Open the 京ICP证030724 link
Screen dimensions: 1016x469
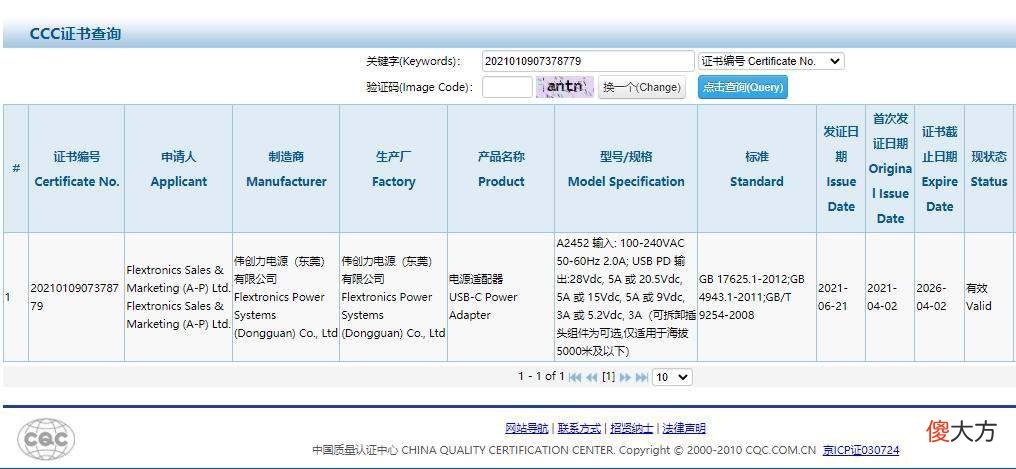coord(861,450)
